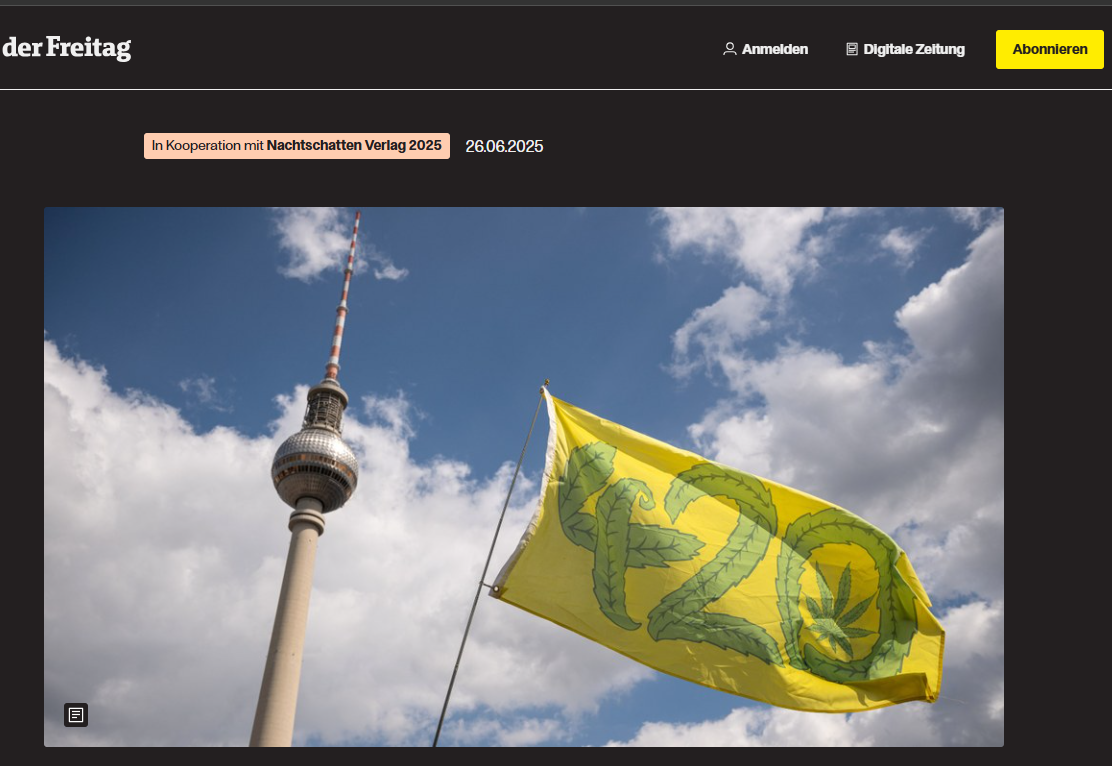The height and width of the screenshot is (766, 1112).
Task: Click the date 26.06.2025
Action: coord(504,146)
